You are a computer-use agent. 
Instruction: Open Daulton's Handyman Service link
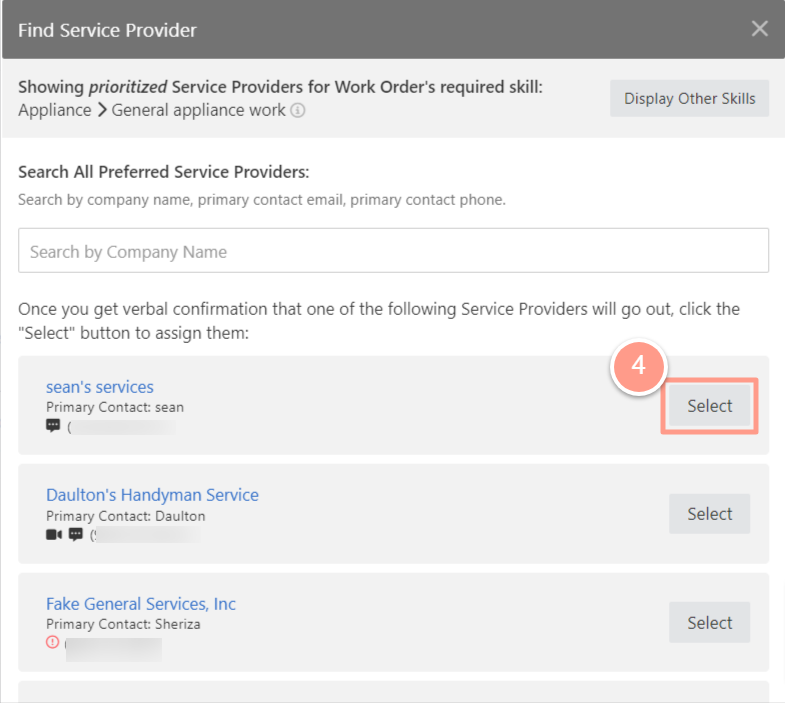[152, 495]
